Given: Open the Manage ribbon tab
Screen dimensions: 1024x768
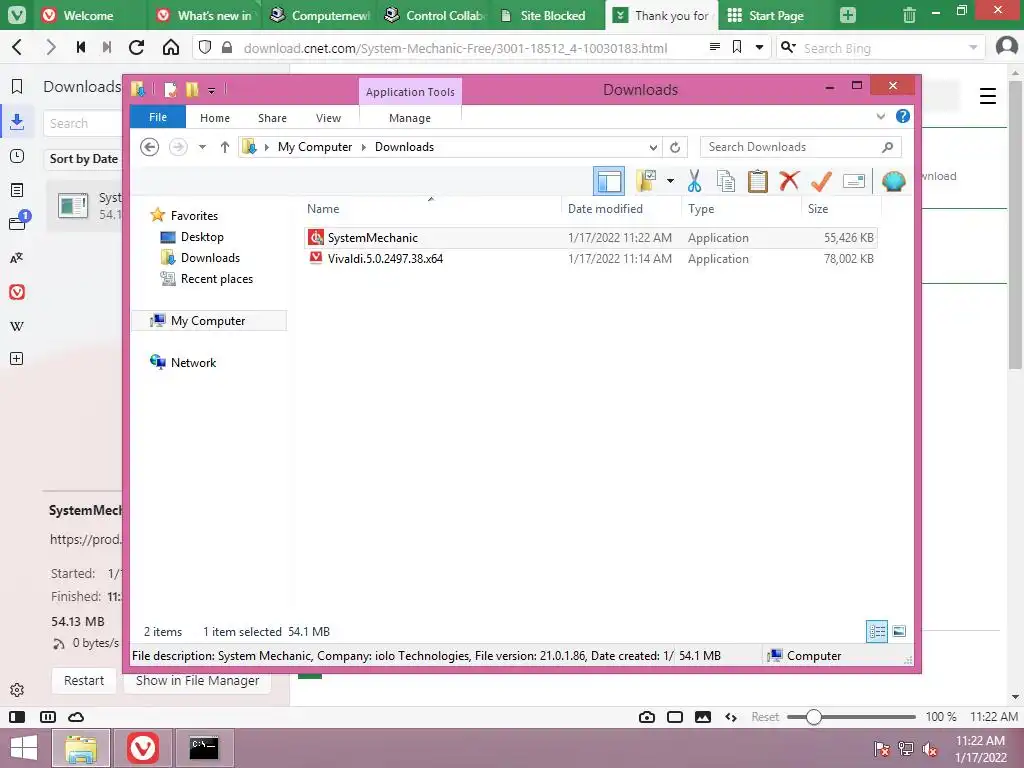Looking at the screenshot, I should [x=410, y=118].
